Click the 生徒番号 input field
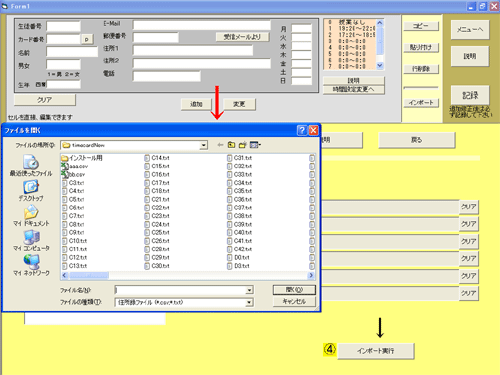Viewport: 500px width, 375px height. [x=63, y=26]
